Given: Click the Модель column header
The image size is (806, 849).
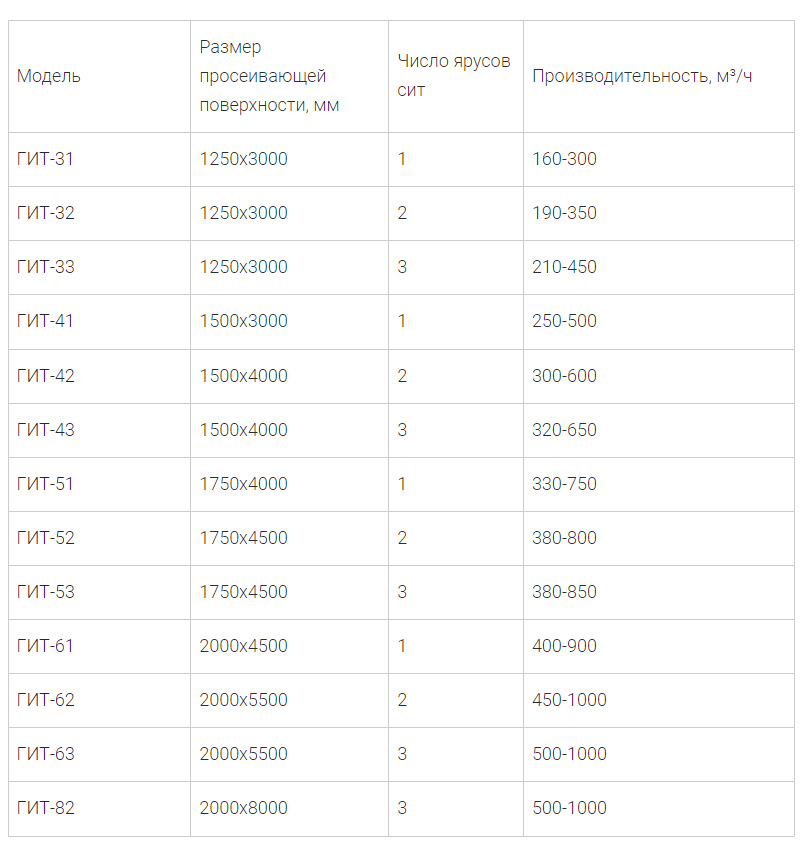Looking at the screenshot, I should pyautogui.click(x=49, y=76).
